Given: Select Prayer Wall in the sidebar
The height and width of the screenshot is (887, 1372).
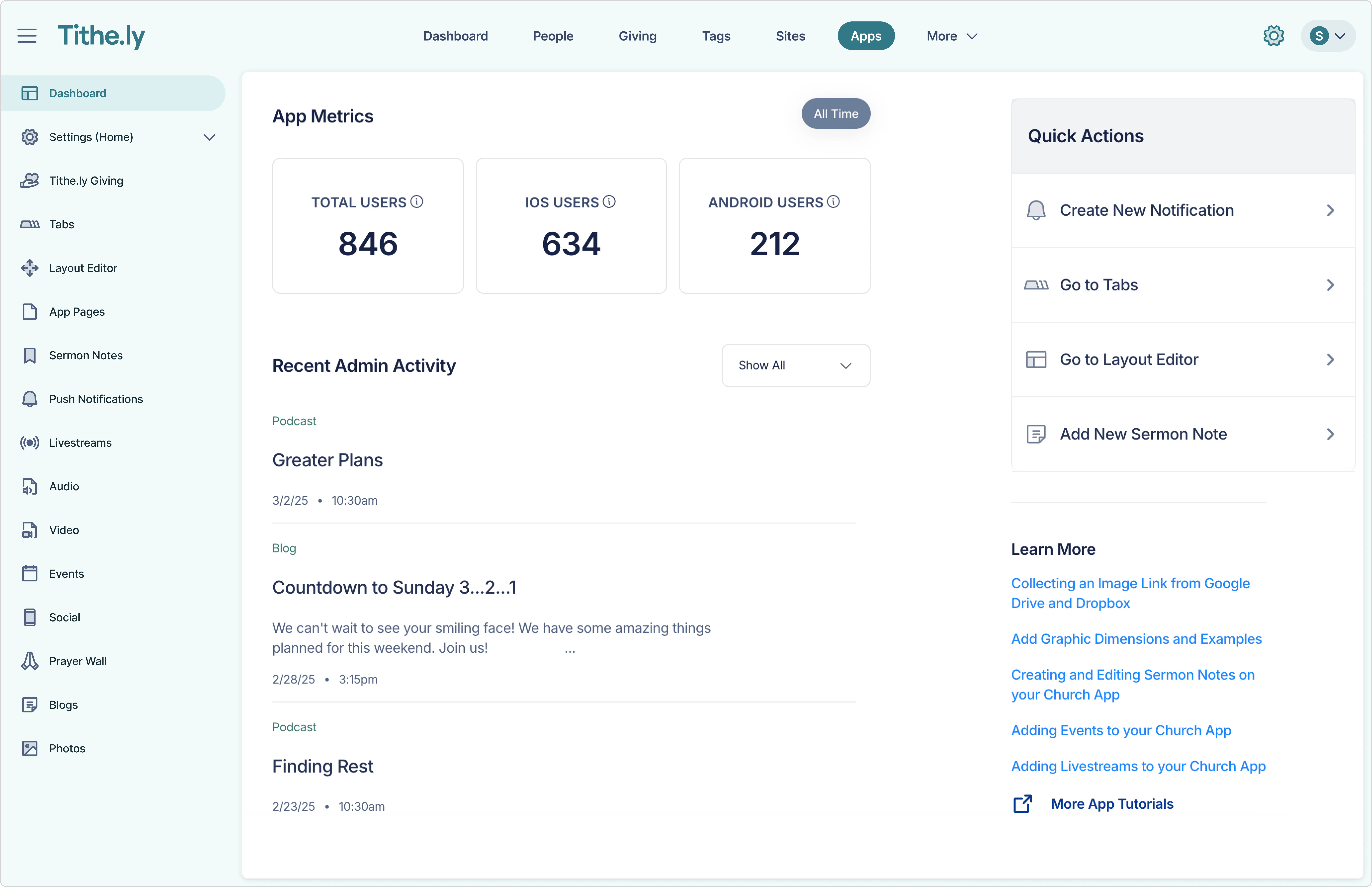Looking at the screenshot, I should [78, 661].
